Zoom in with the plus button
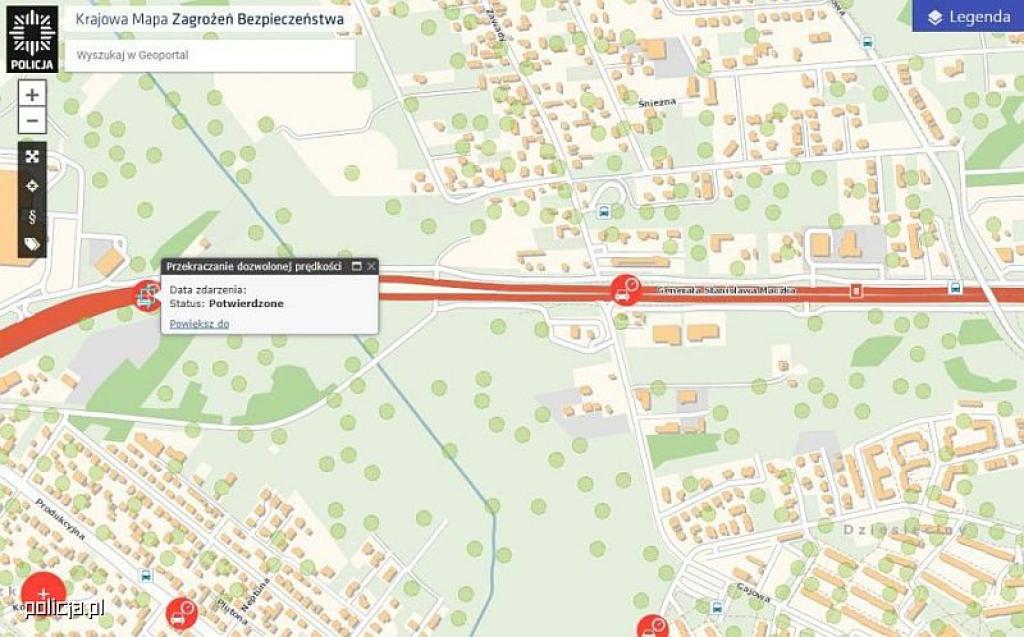1024x637 pixels. point(32,94)
